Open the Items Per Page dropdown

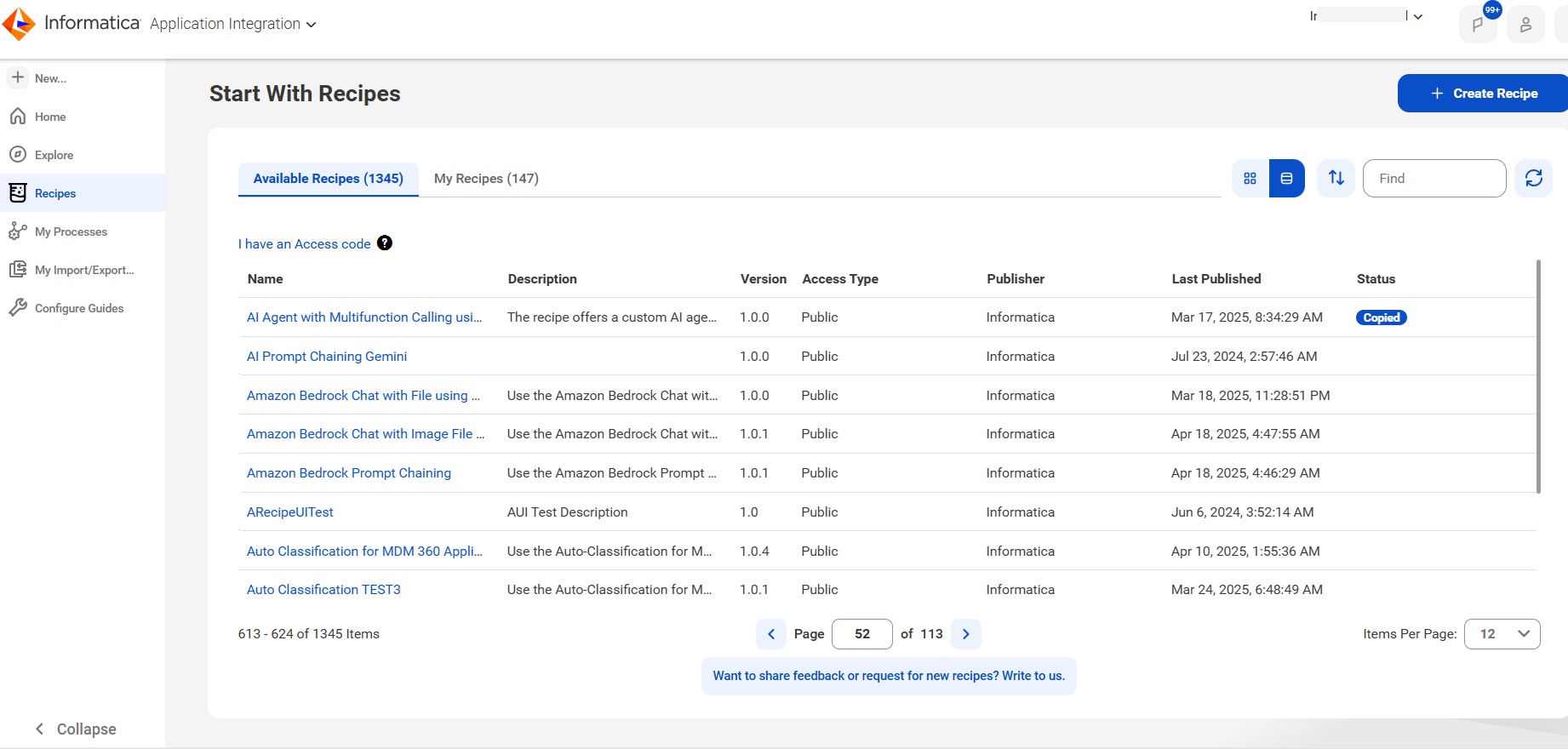1502,634
